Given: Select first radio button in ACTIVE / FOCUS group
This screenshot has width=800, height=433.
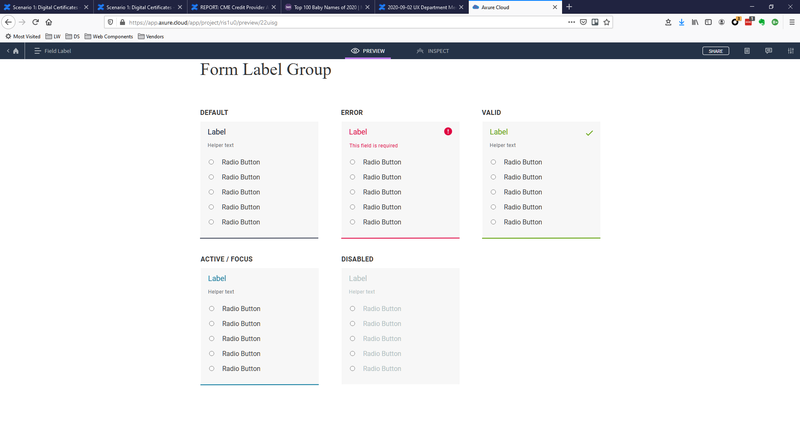Looking at the screenshot, I should point(212,309).
